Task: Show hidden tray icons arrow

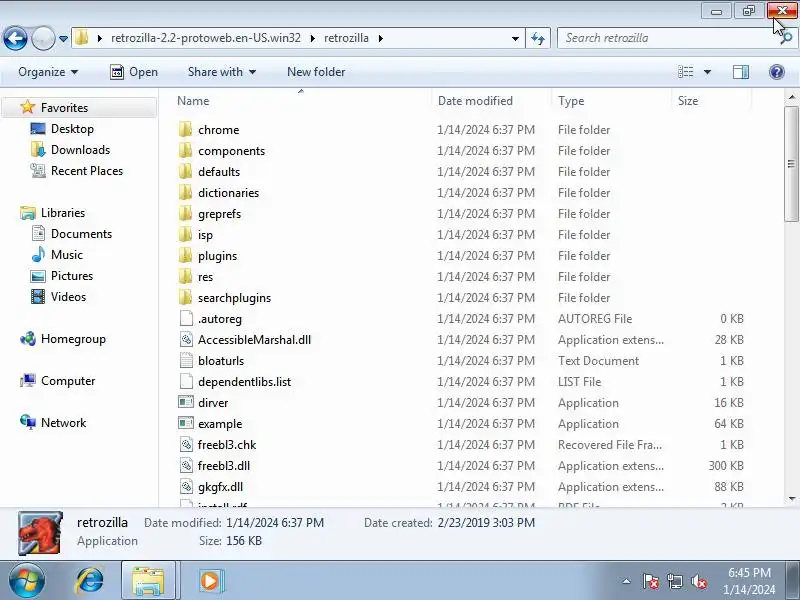Action: point(626,581)
